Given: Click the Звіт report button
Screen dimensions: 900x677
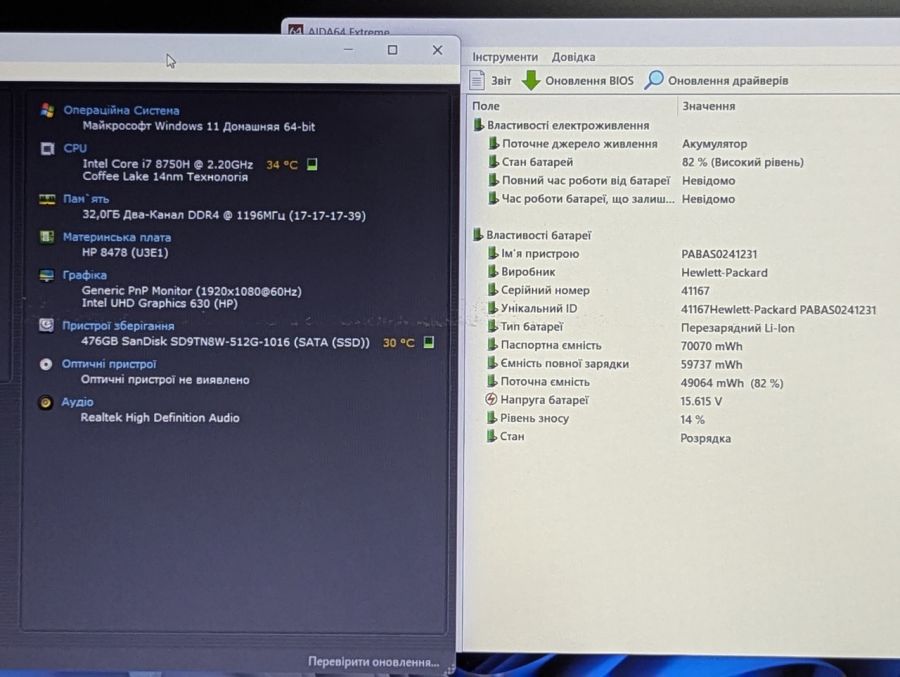Looking at the screenshot, I should point(491,80).
